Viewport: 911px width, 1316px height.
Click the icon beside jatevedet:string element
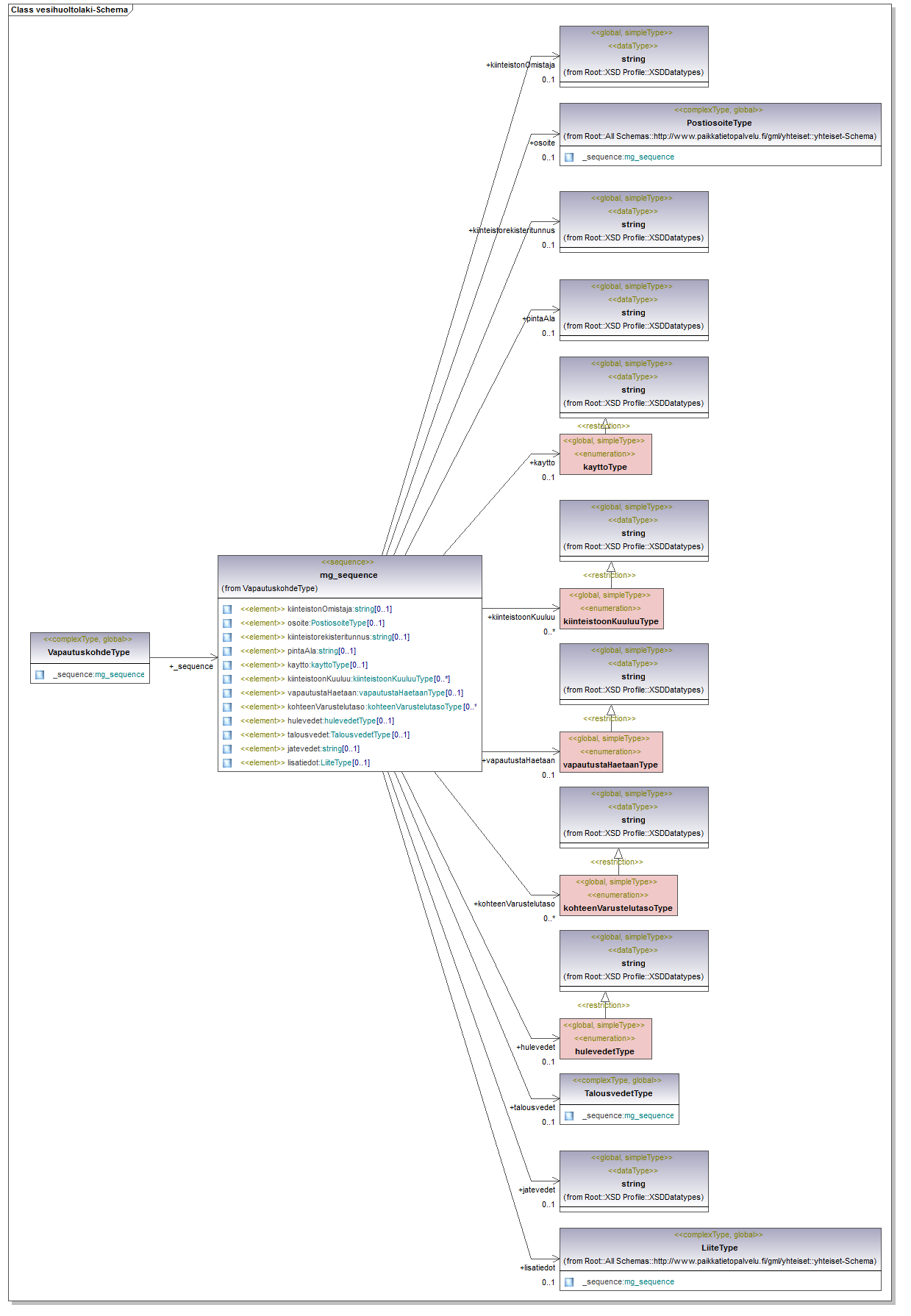[227, 749]
